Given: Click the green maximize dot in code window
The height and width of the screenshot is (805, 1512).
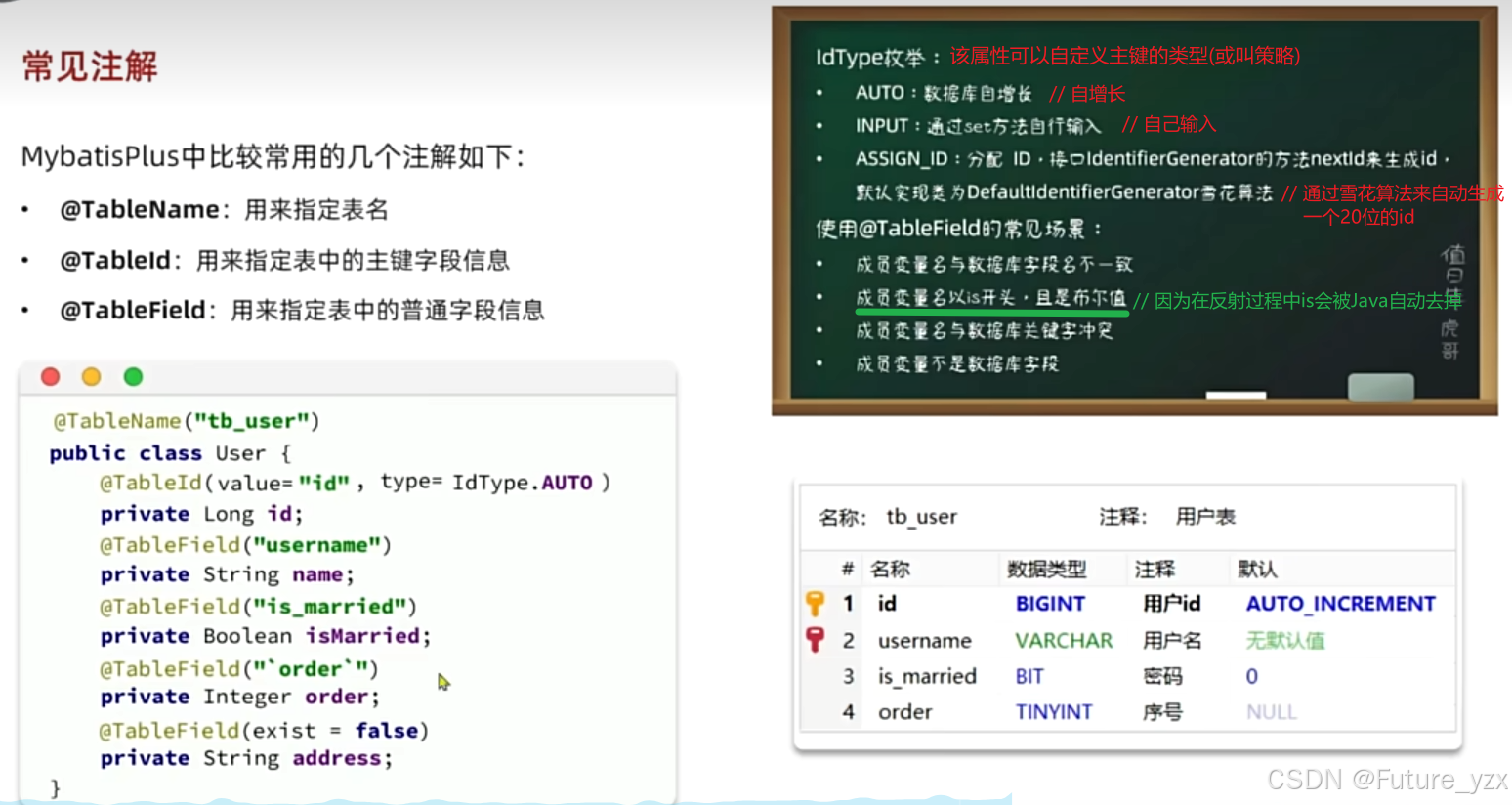Looking at the screenshot, I should pyautogui.click(x=134, y=377).
